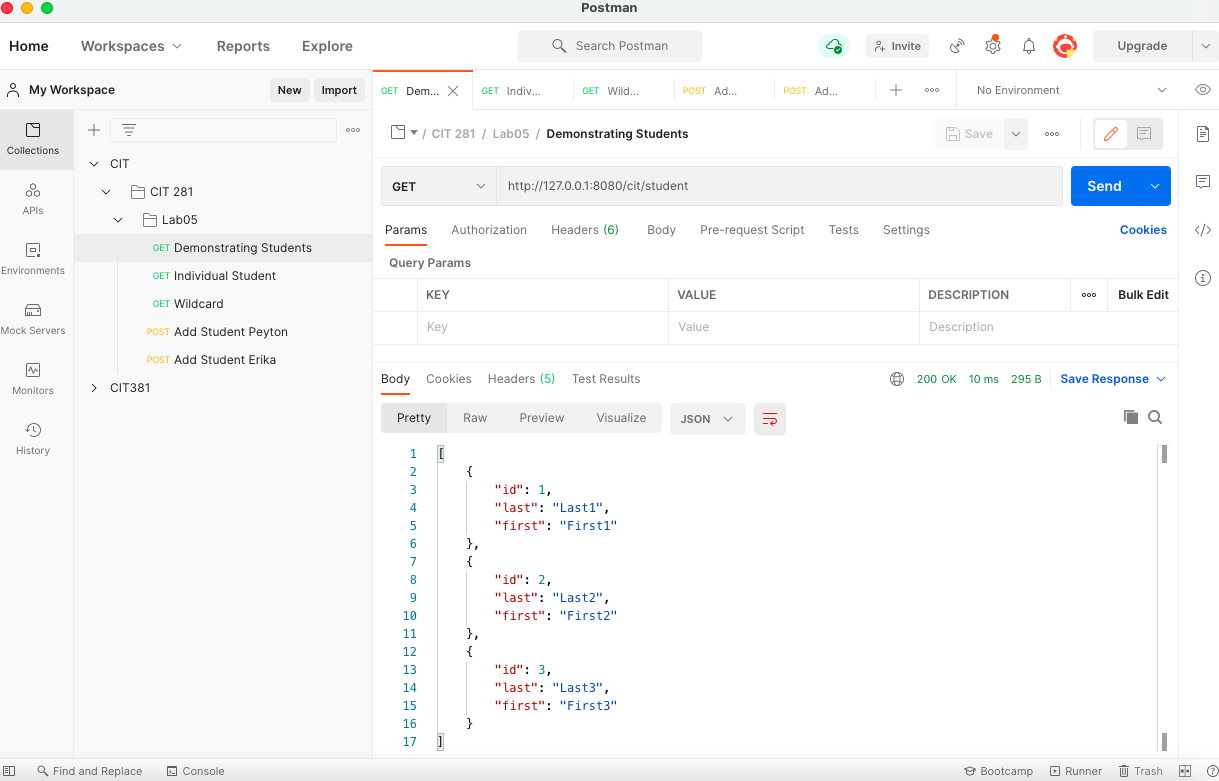Open the Pre-request Script tab

click(x=752, y=230)
